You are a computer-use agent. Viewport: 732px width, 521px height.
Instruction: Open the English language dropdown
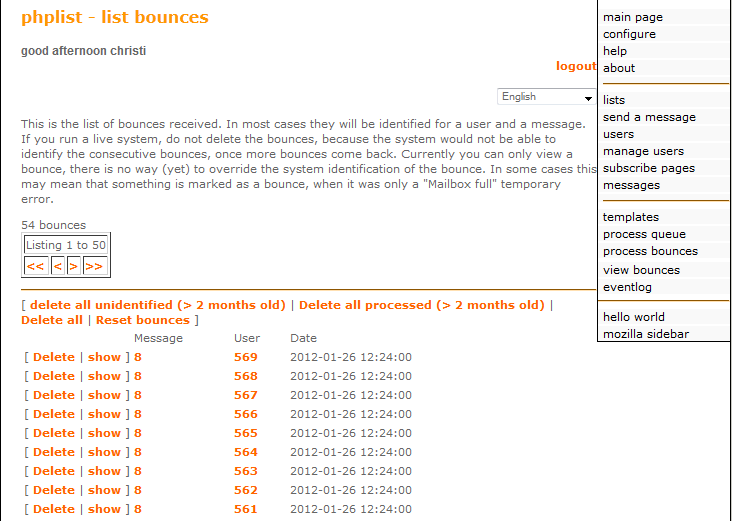pyautogui.click(x=547, y=97)
